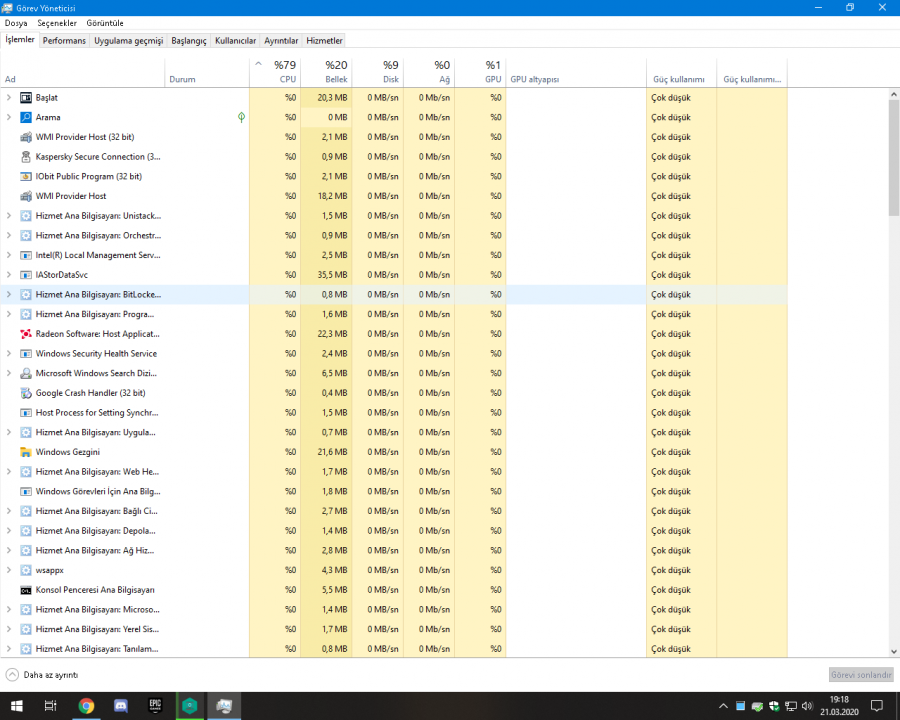Launch Epic Games from the taskbar
900x720 pixels.
coord(155,706)
